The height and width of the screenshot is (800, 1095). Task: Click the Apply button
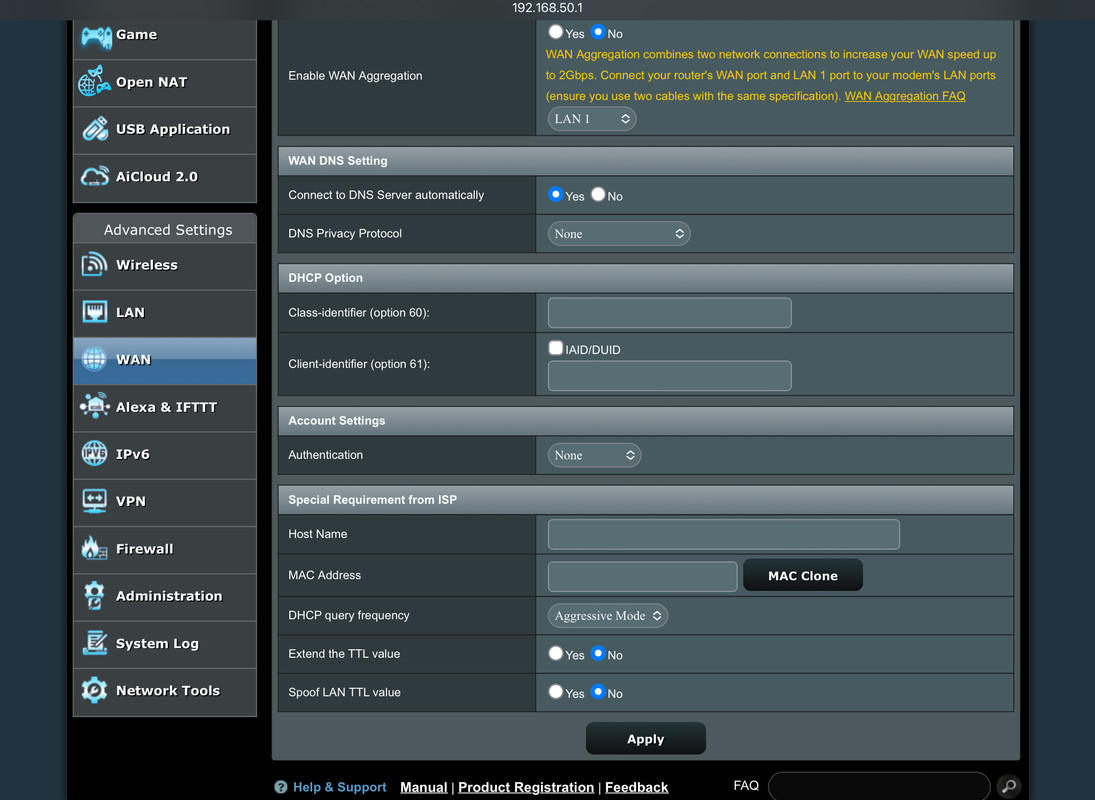[645, 739]
